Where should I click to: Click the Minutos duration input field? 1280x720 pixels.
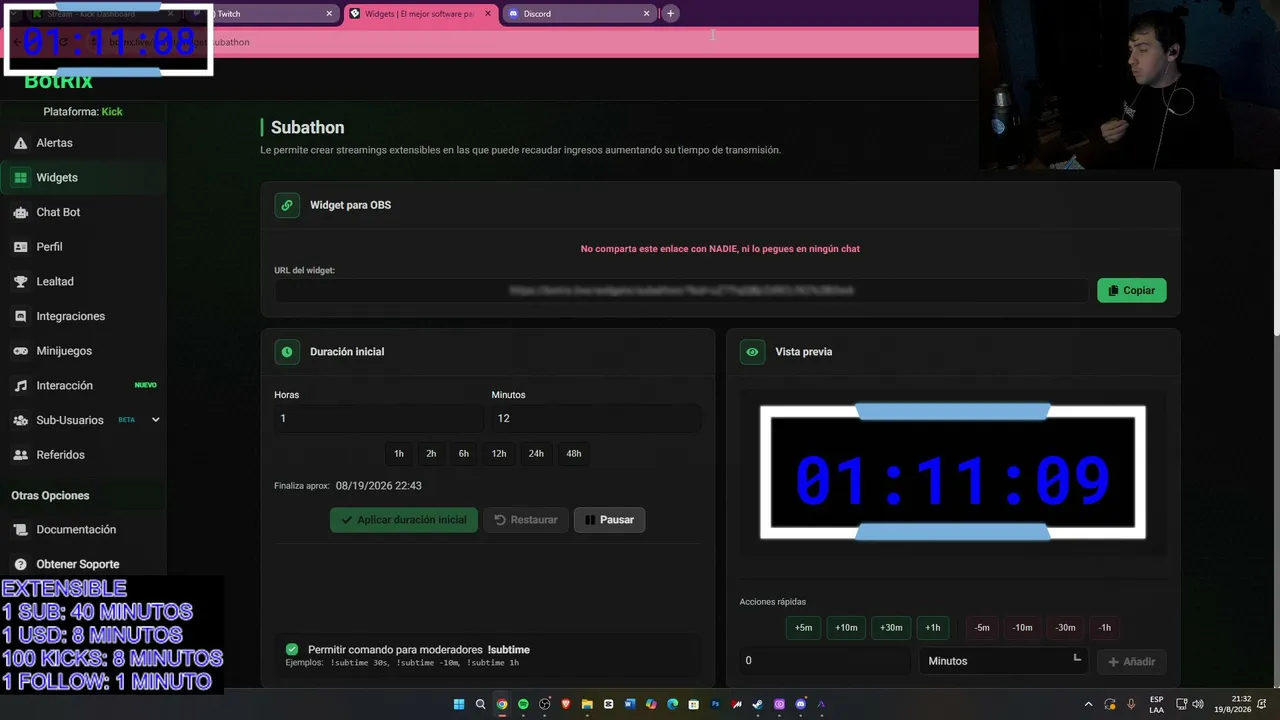pos(596,419)
